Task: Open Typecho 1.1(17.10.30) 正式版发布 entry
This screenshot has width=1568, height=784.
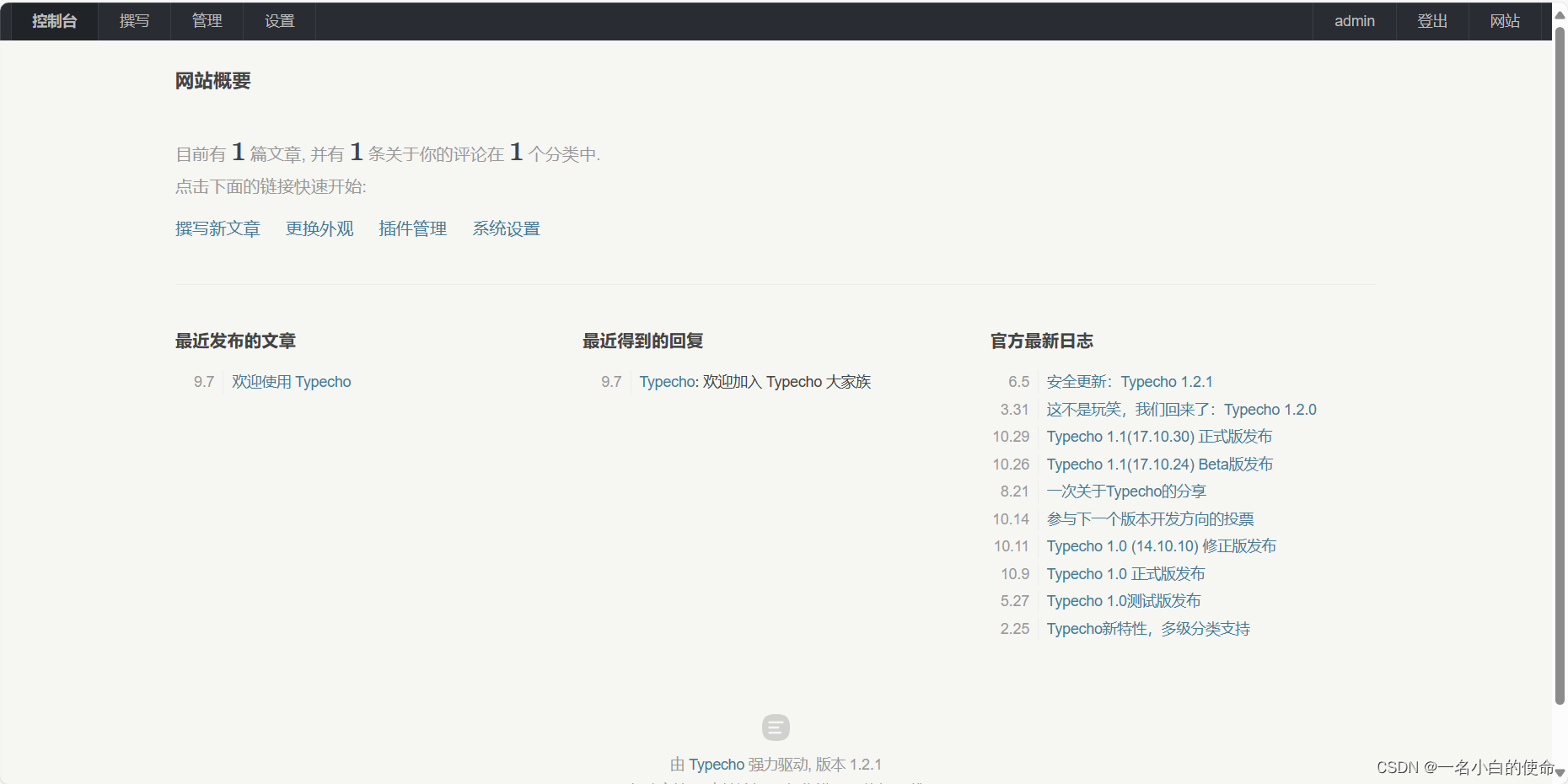Action: tap(1159, 437)
